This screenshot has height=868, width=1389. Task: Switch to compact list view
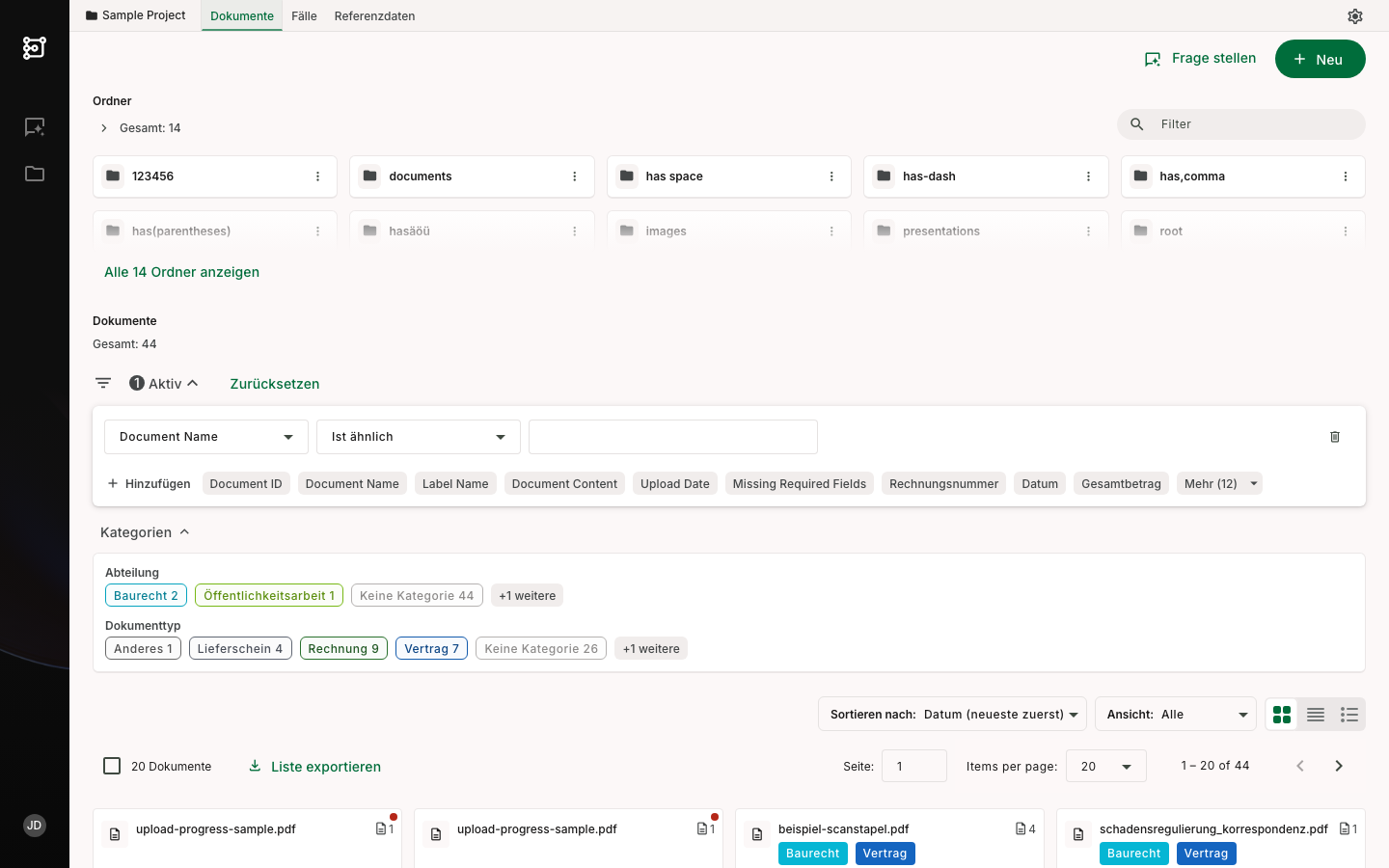pos(1316,715)
